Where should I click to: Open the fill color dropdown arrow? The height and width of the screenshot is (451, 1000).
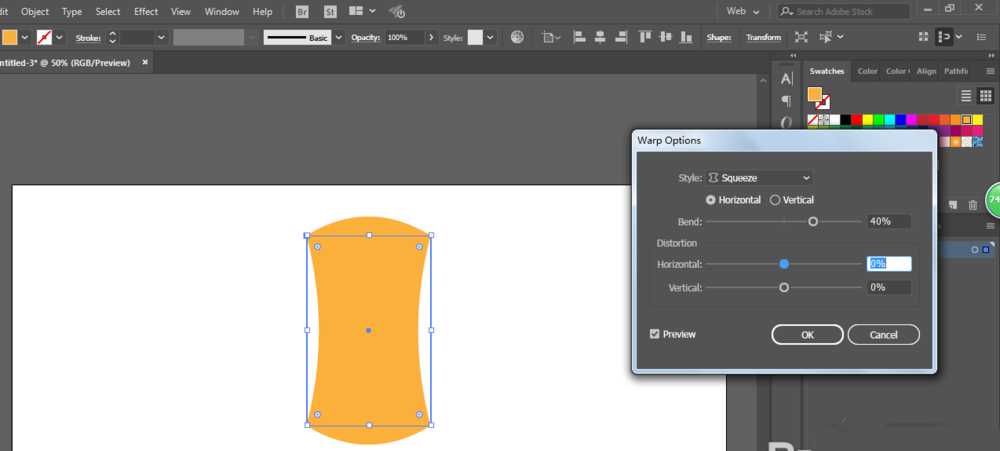click(24, 37)
